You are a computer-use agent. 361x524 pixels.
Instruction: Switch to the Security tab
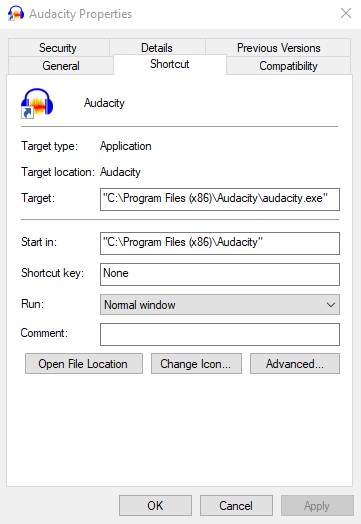(58, 47)
